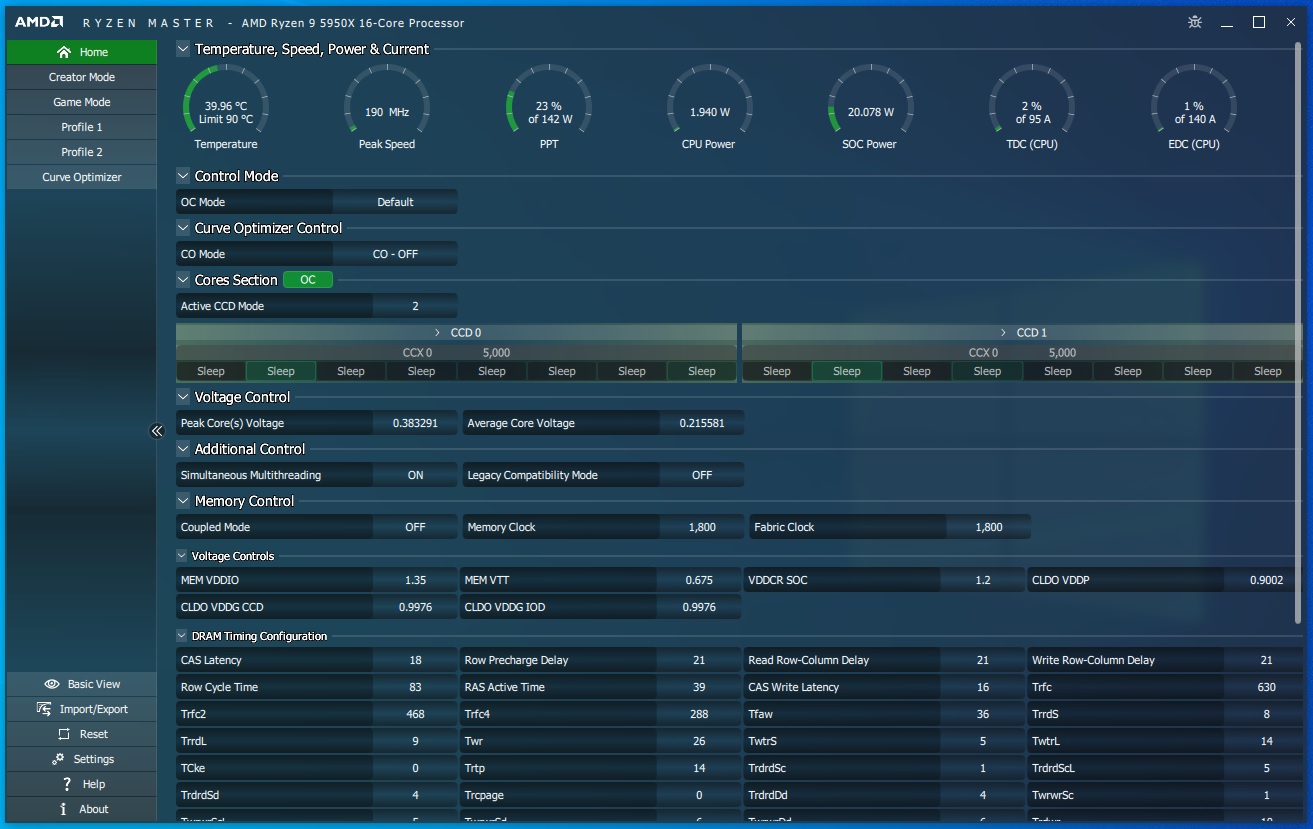Expand the CCD 0 core group
1313x829 pixels.
[437, 332]
